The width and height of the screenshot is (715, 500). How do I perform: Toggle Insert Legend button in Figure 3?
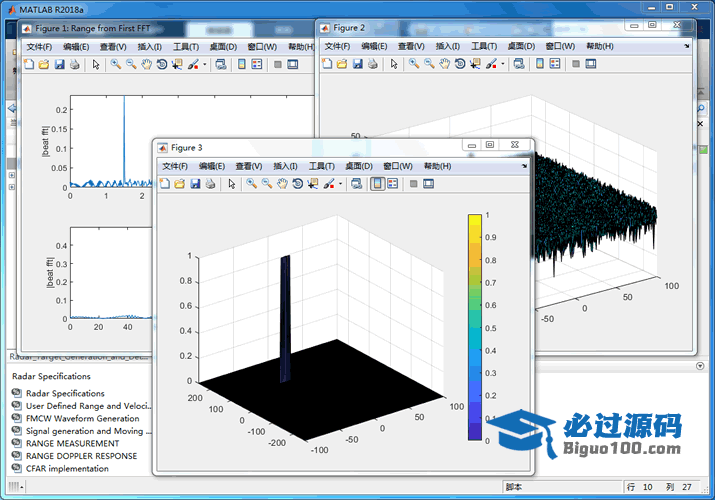pyautogui.click(x=392, y=184)
